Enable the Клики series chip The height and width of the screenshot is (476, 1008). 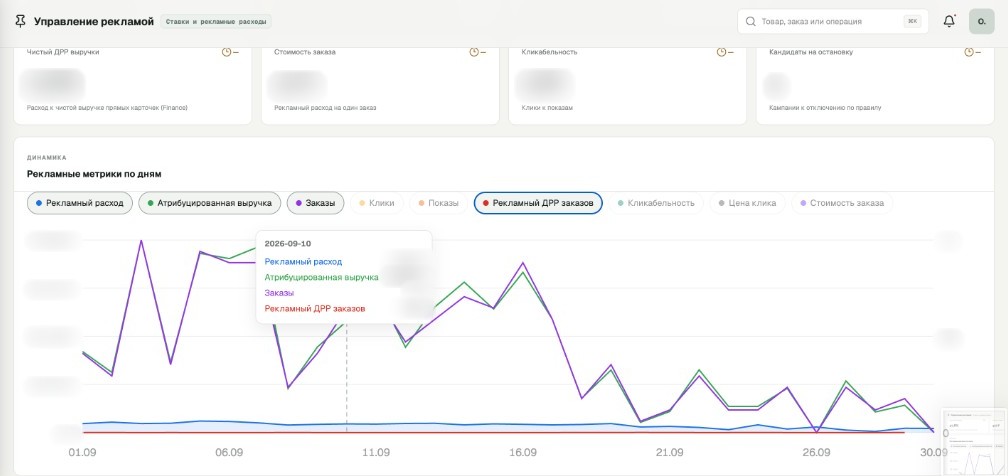pyautogui.click(x=377, y=203)
